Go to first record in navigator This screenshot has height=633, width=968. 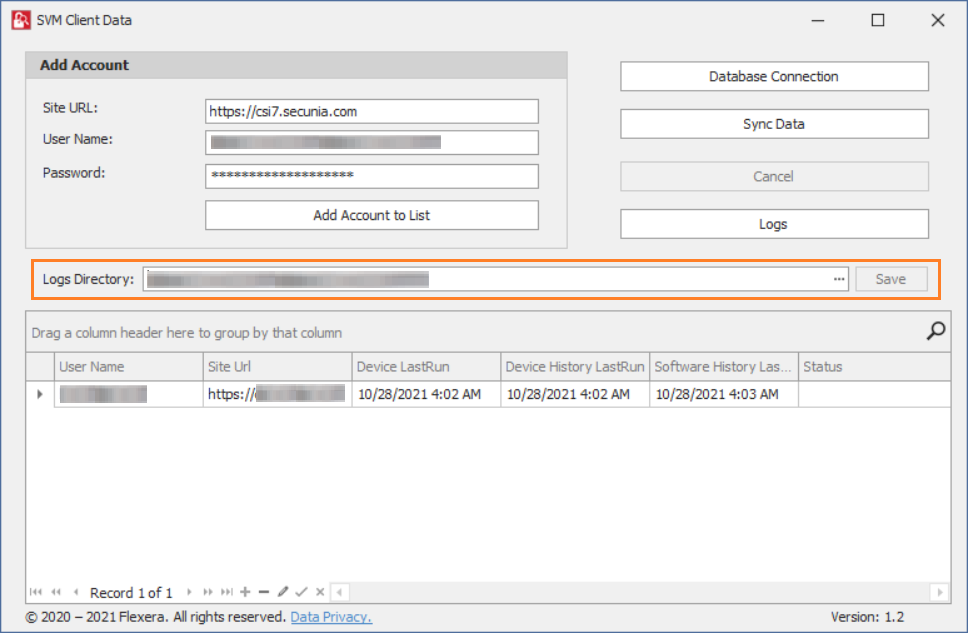click(x=36, y=592)
